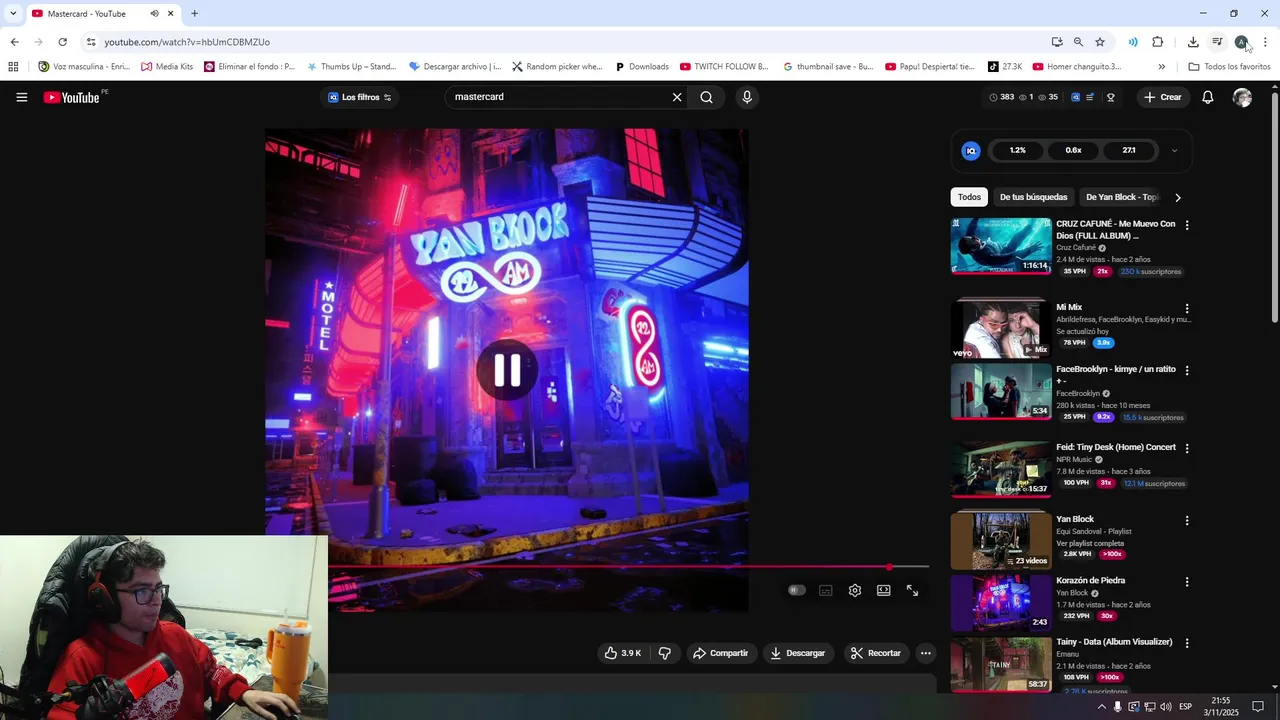Click the search magnifier button

tap(707, 97)
